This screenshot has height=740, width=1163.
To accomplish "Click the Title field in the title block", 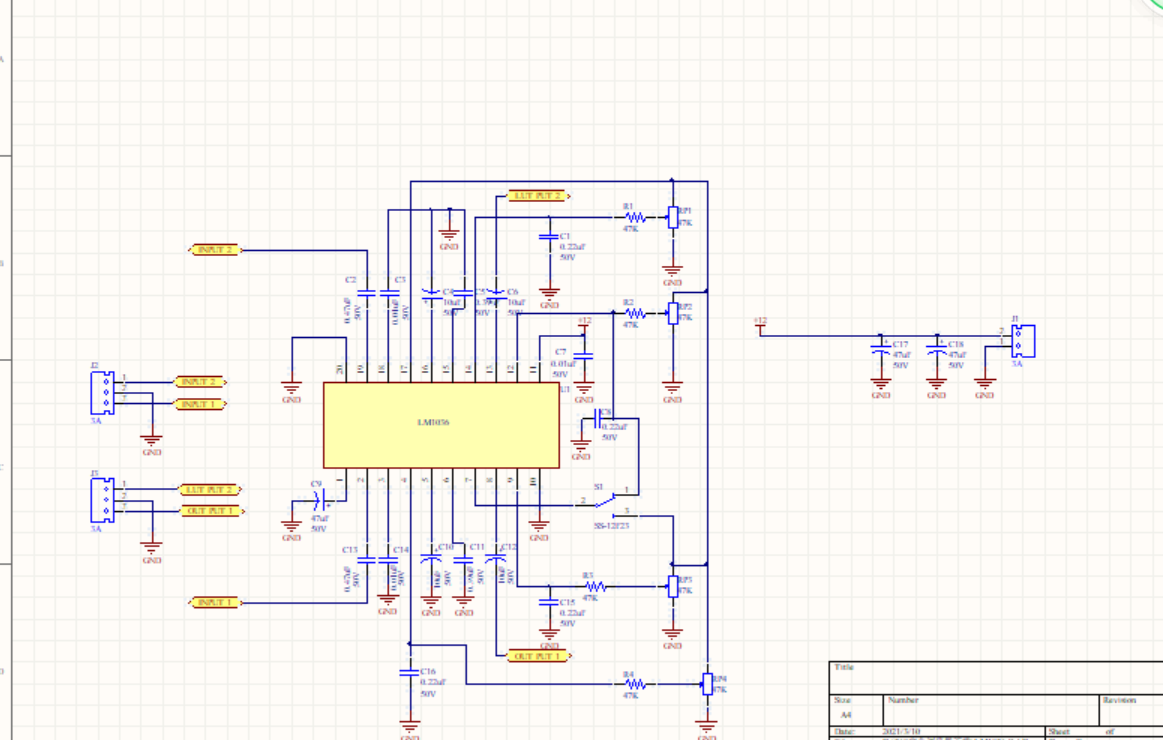I will pyautogui.click(x=995, y=677).
